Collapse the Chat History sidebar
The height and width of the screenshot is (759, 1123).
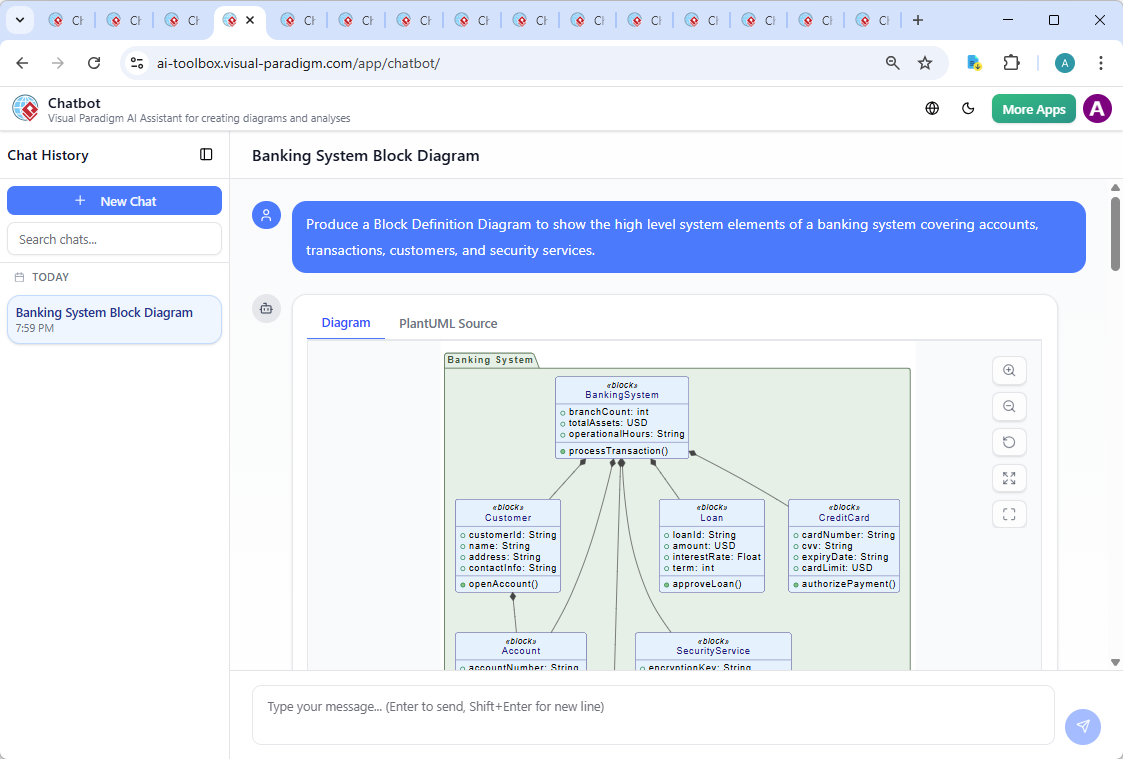tap(206, 155)
